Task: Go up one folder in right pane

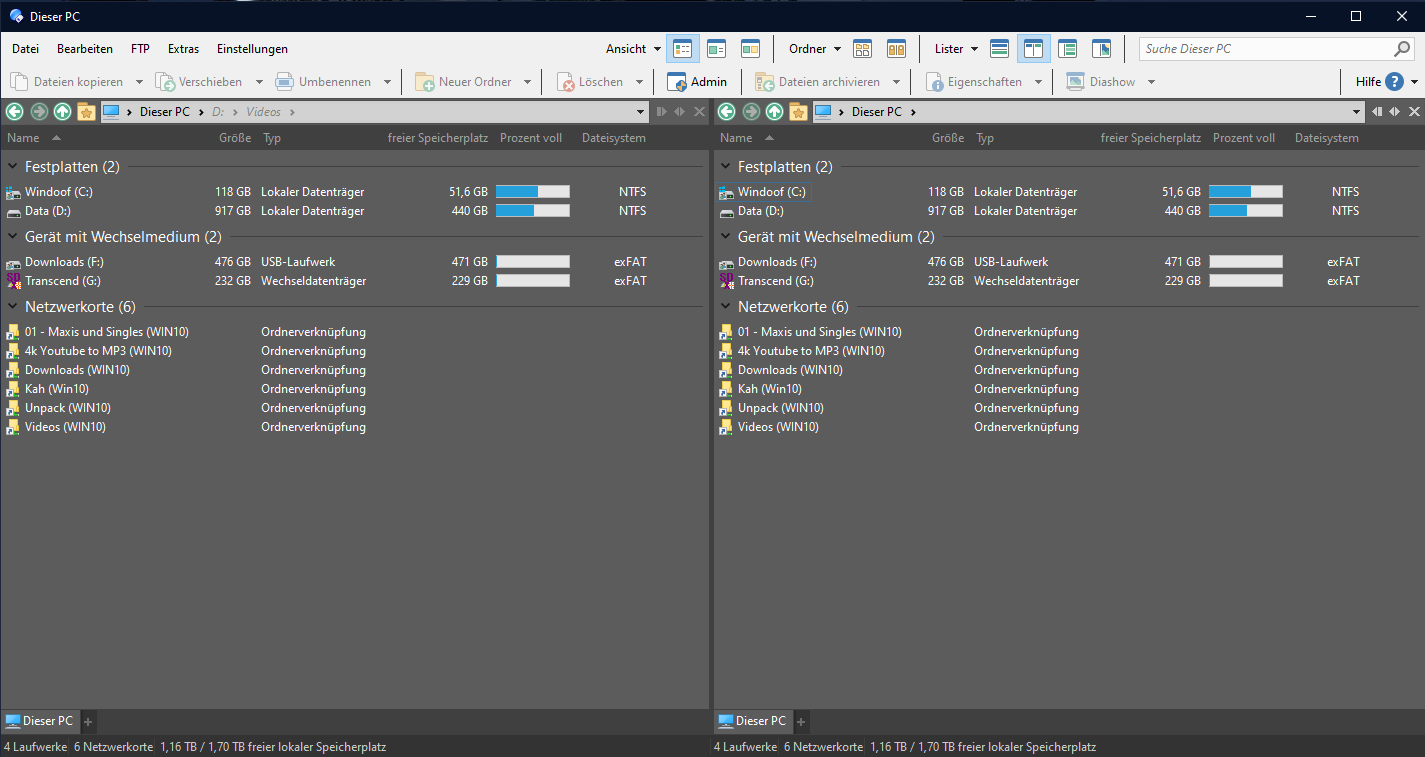Action: pos(774,112)
